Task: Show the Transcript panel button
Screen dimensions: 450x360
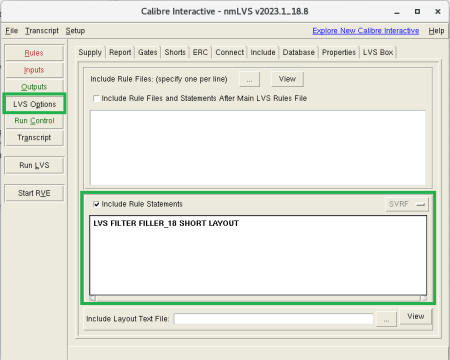Action: click(34, 138)
